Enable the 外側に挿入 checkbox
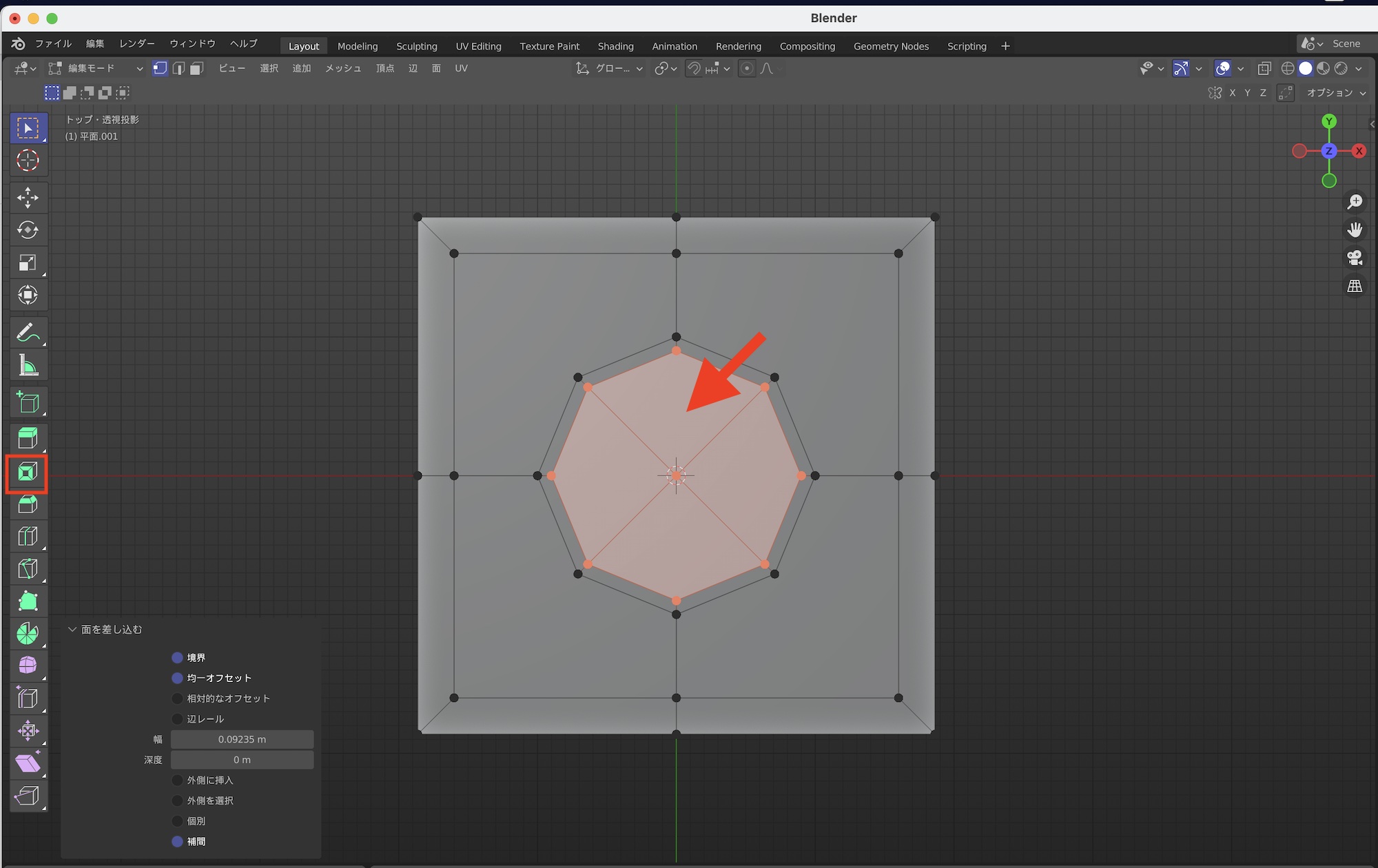This screenshot has height=868, width=1378. click(177, 781)
